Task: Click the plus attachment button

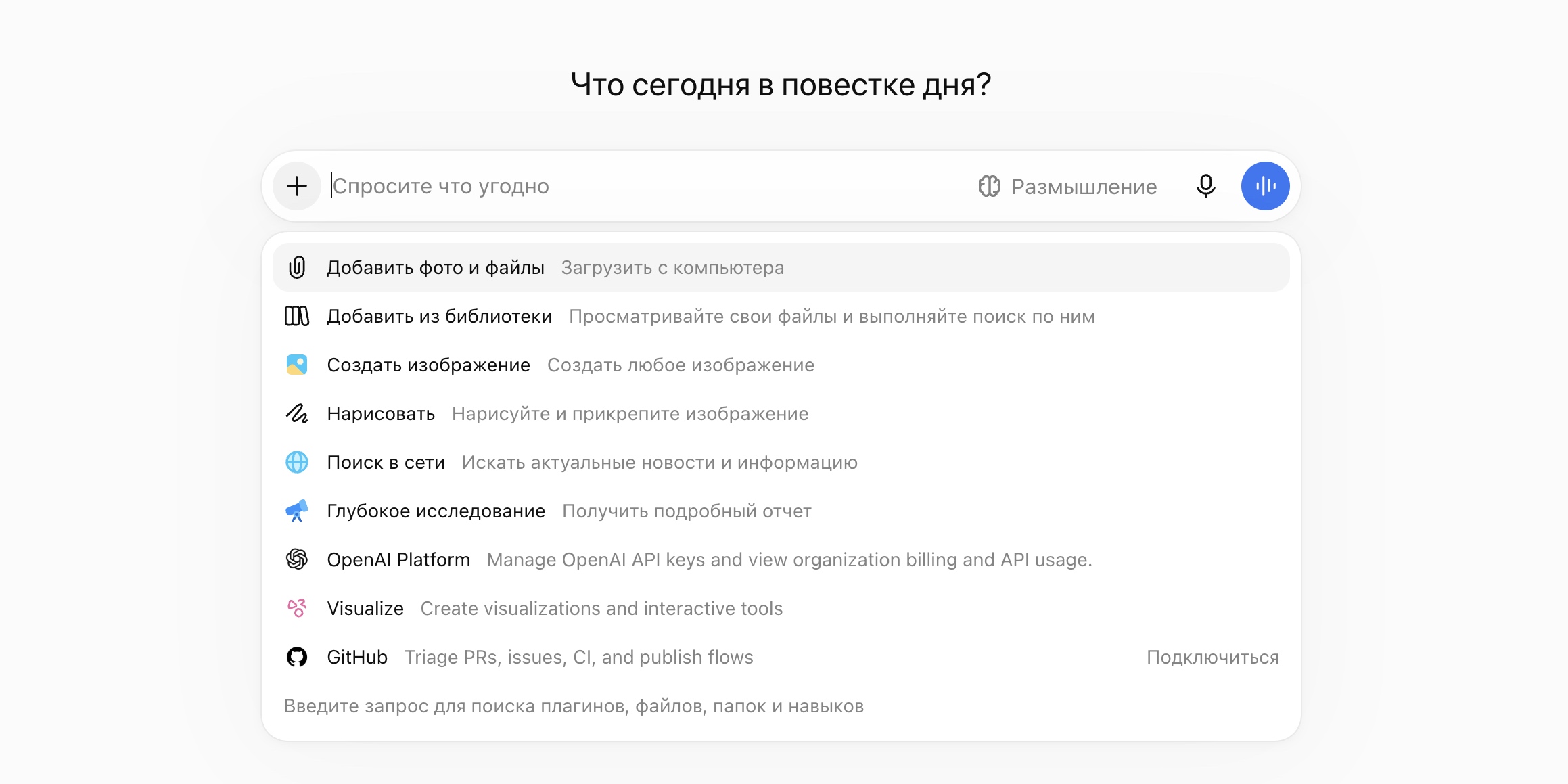Action: (x=296, y=186)
